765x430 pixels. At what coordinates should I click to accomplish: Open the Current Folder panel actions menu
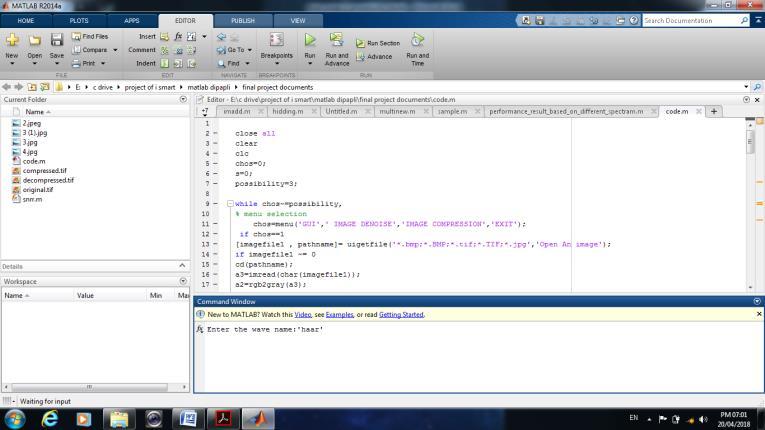pyautogui.click(x=182, y=99)
